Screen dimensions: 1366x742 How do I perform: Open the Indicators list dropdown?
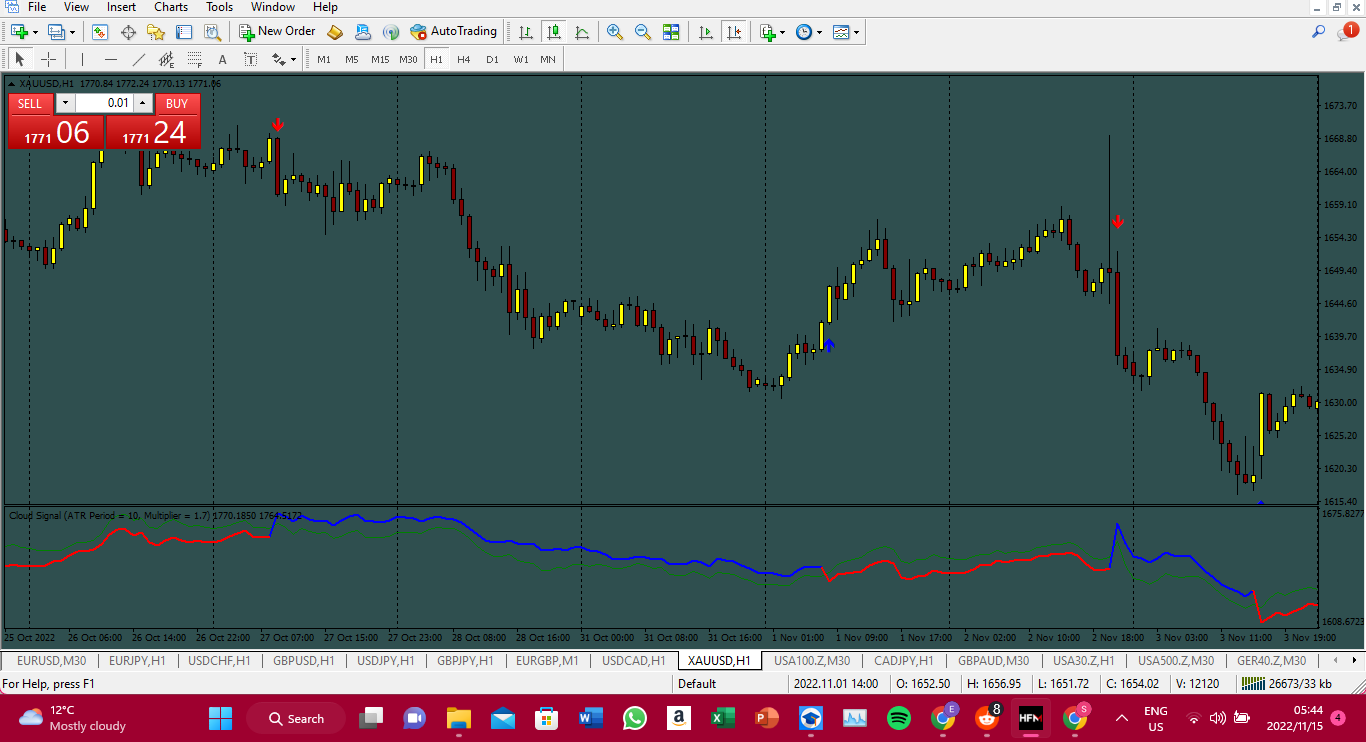(x=782, y=32)
